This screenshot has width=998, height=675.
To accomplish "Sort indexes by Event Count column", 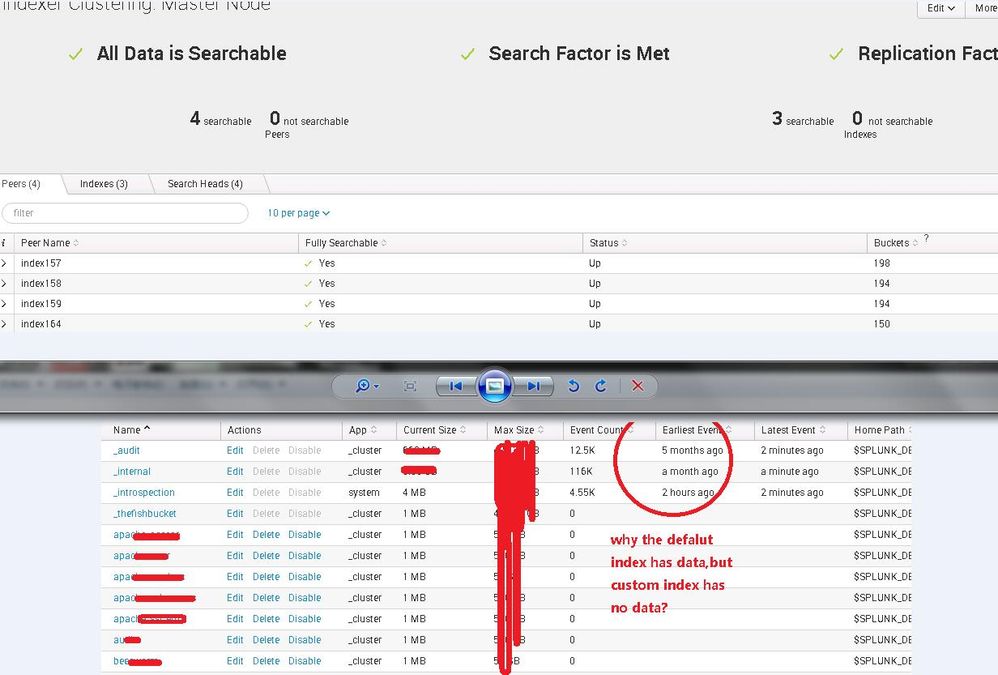I will point(598,430).
